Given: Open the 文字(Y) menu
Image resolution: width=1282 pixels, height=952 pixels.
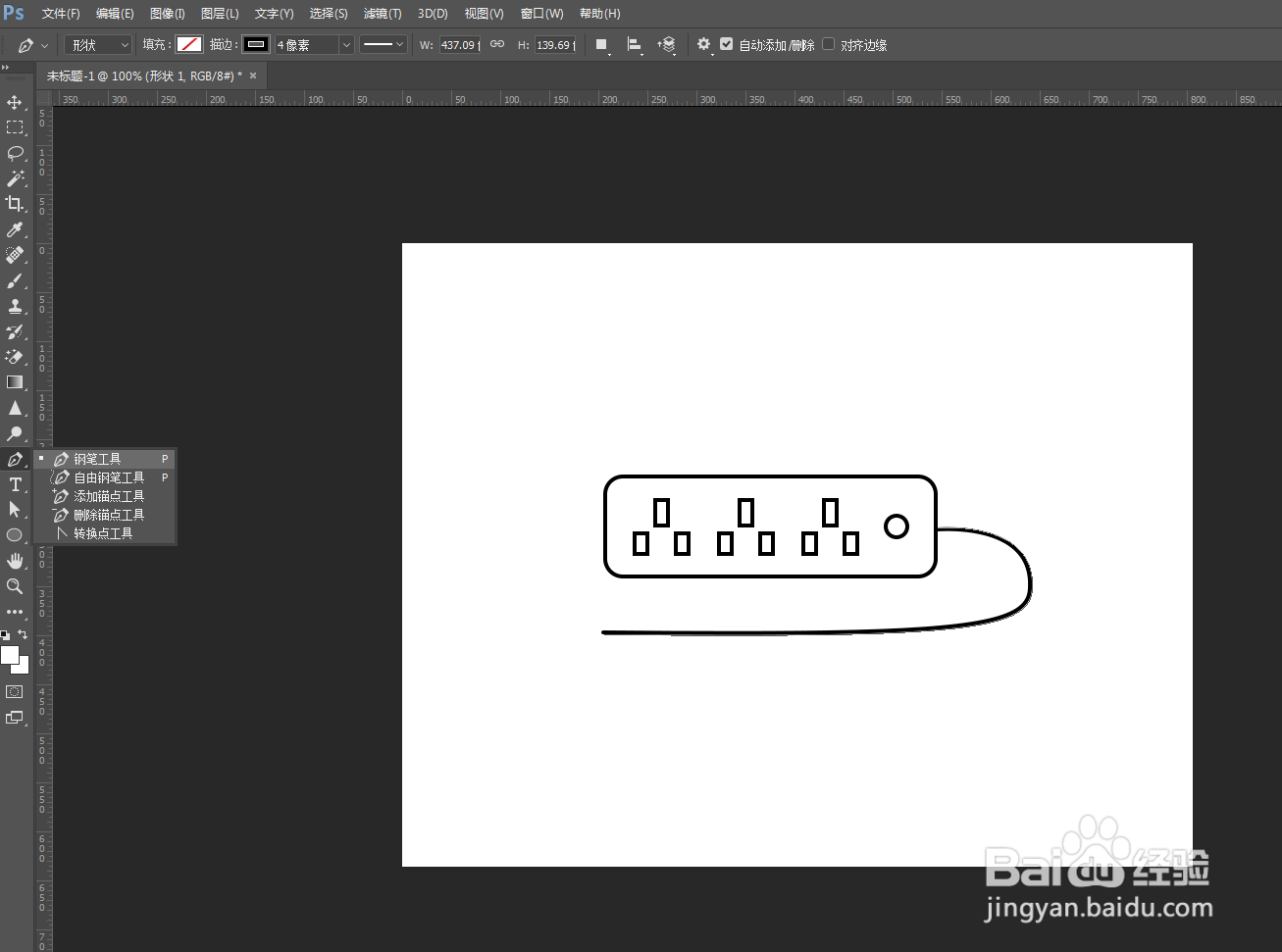Looking at the screenshot, I should tap(274, 14).
